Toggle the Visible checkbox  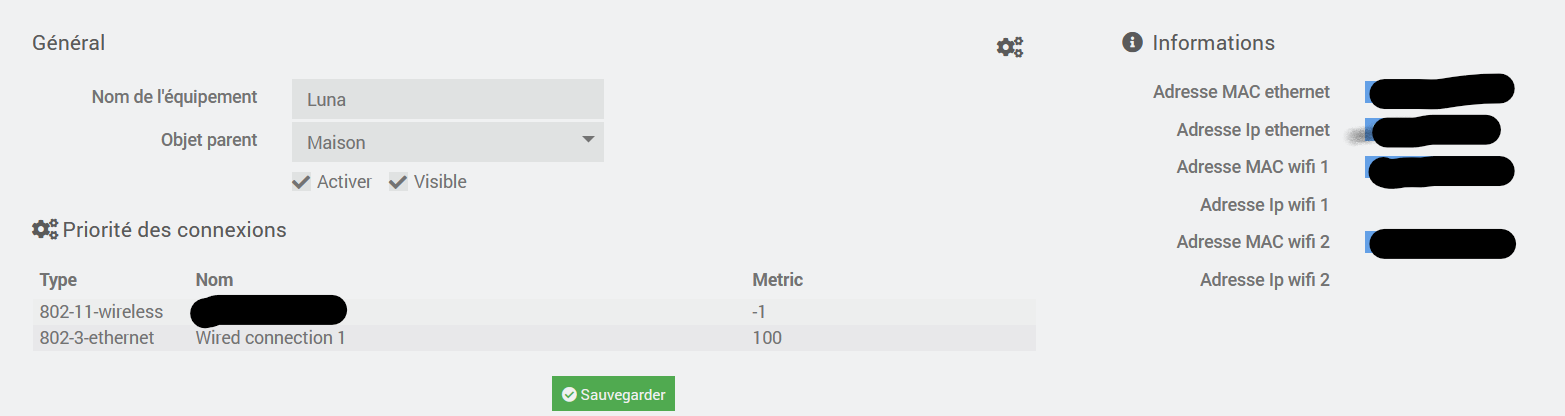coord(398,182)
